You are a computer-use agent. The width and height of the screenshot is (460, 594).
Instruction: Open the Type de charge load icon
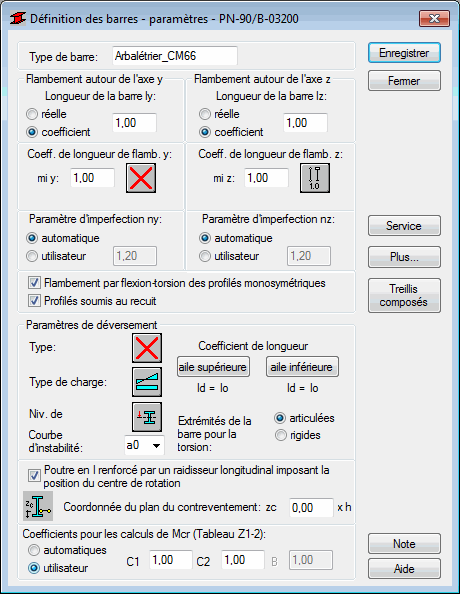tap(147, 382)
